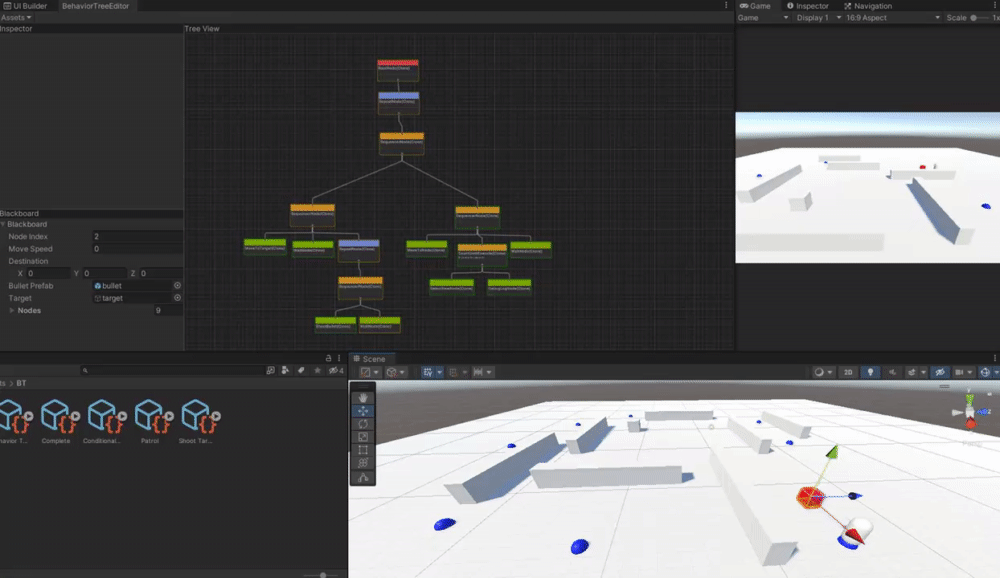Click the object picker for Bullet Prefab
The height and width of the screenshot is (578, 1000).
[177, 286]
